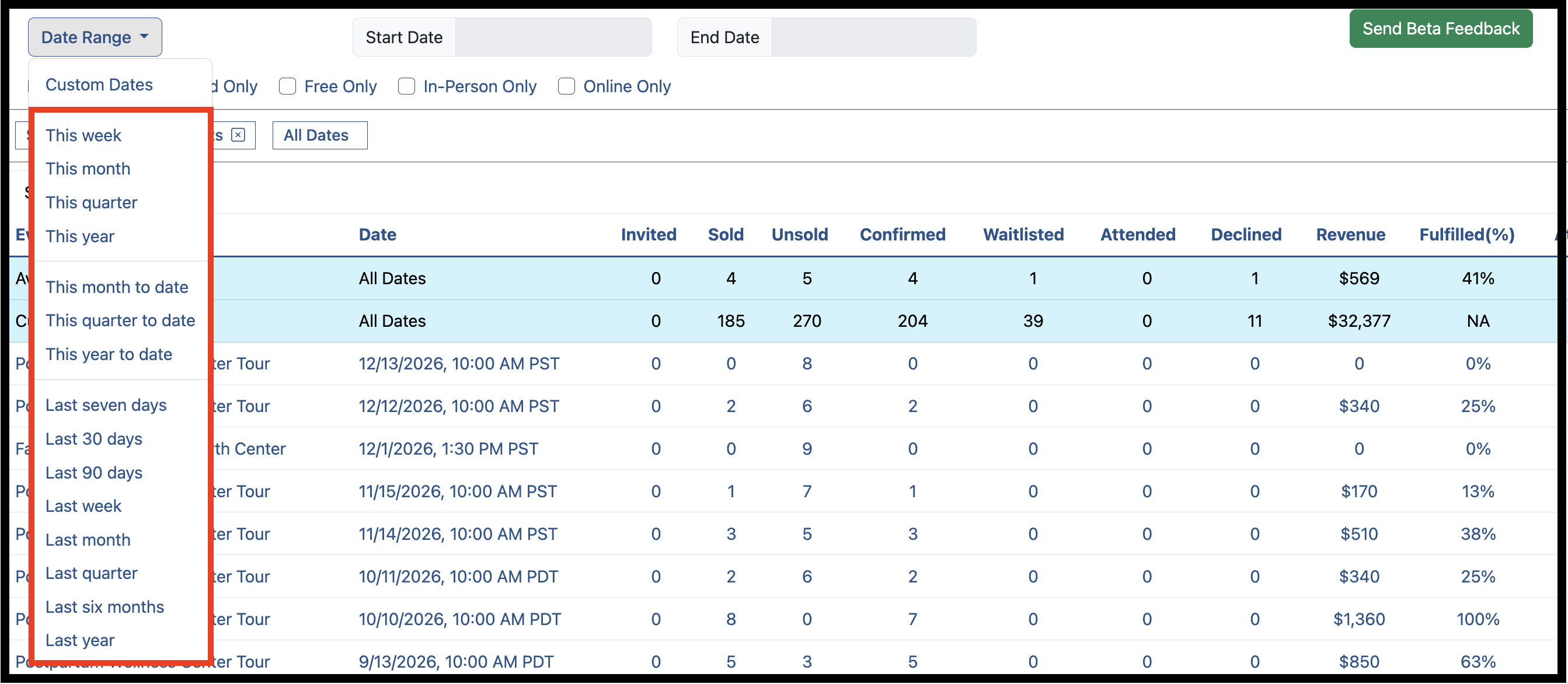
Task: Sort by Declined column header
Action: pos(1246,235)
